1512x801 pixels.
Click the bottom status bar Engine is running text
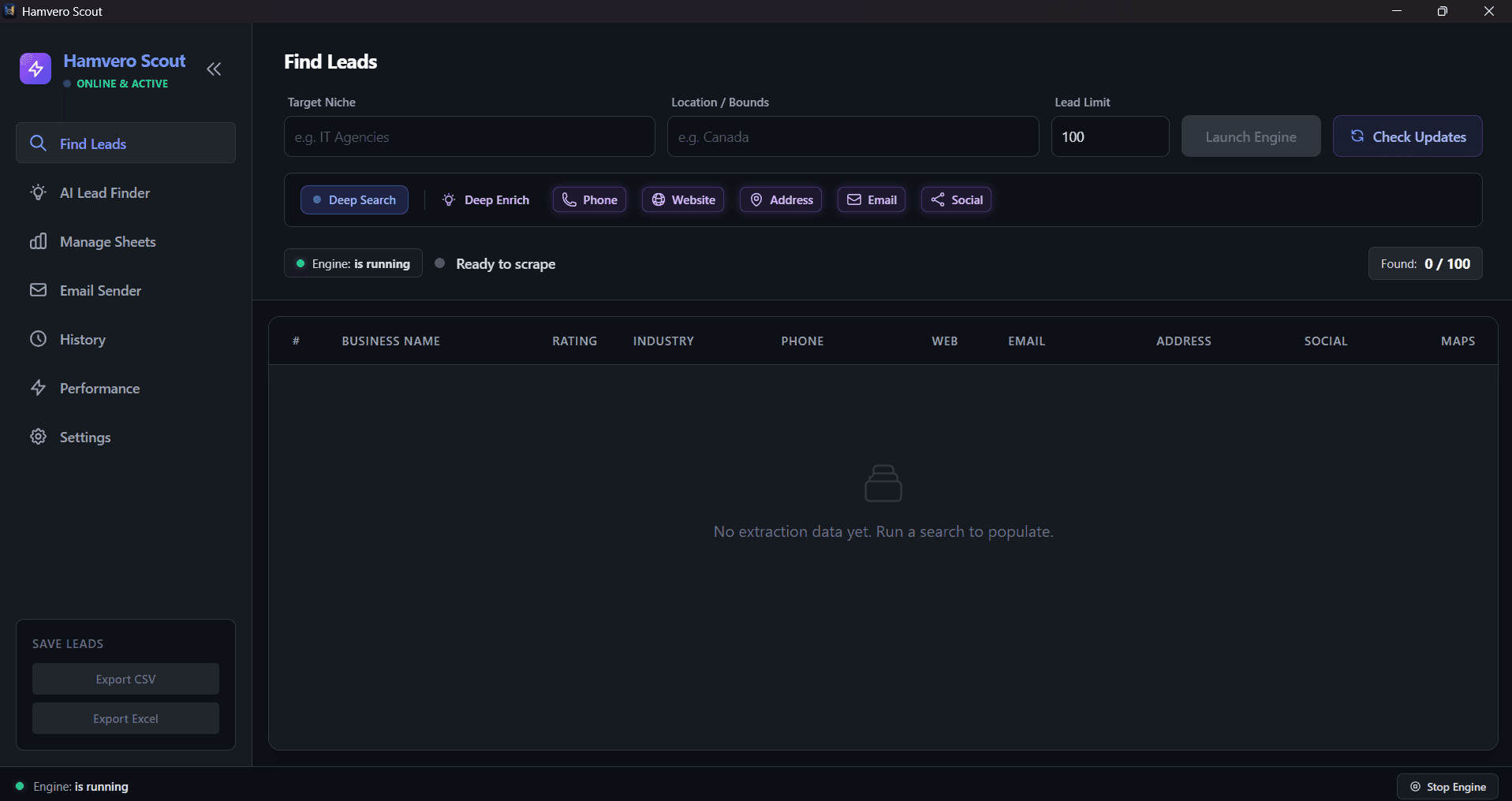(x=80, y=787)
